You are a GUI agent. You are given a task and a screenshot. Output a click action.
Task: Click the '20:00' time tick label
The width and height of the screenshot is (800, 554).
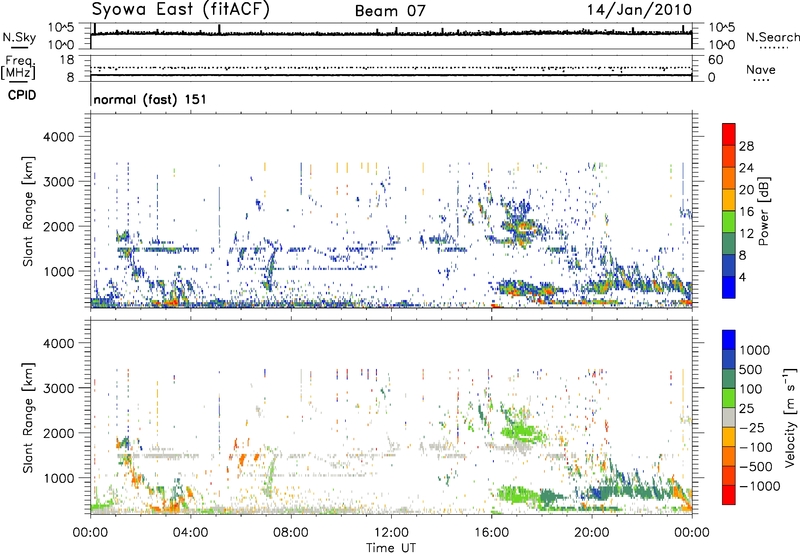coord(591,533)
